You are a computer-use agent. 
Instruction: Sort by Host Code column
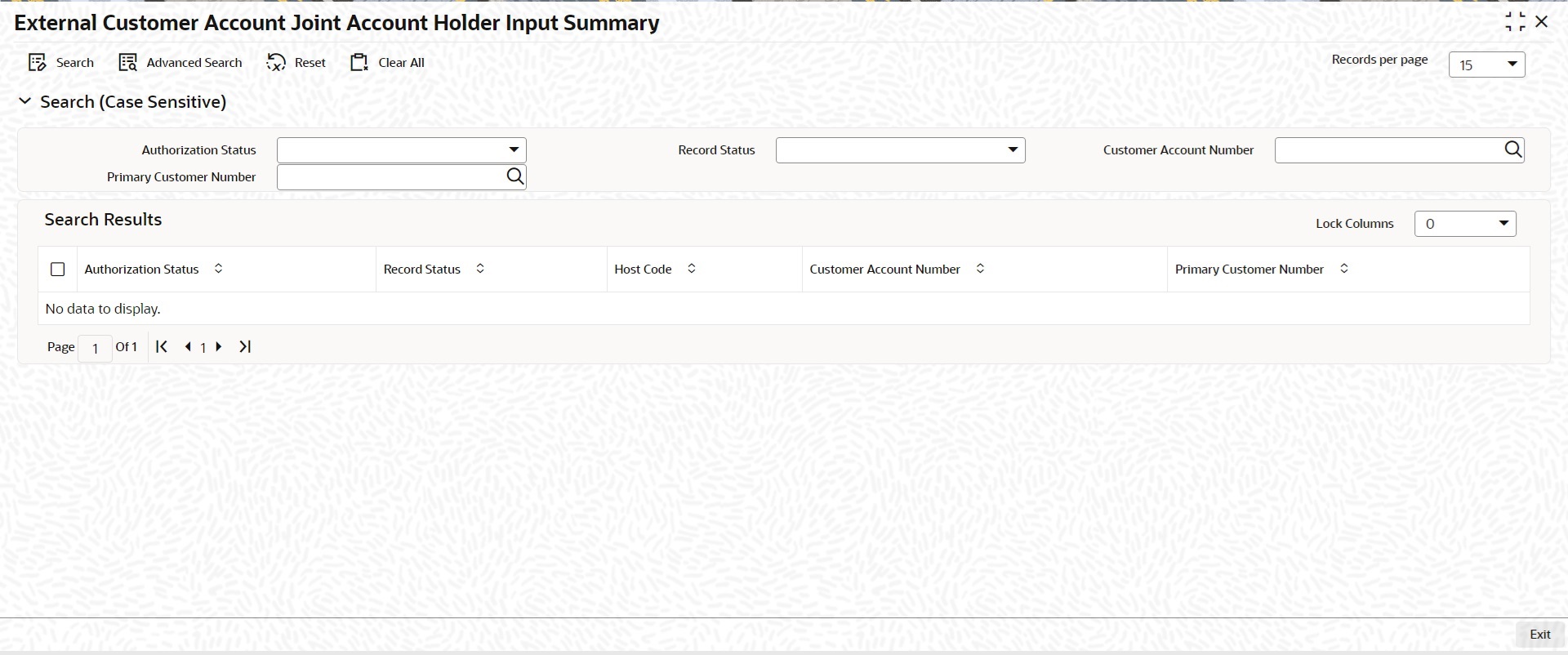(691, 269)
